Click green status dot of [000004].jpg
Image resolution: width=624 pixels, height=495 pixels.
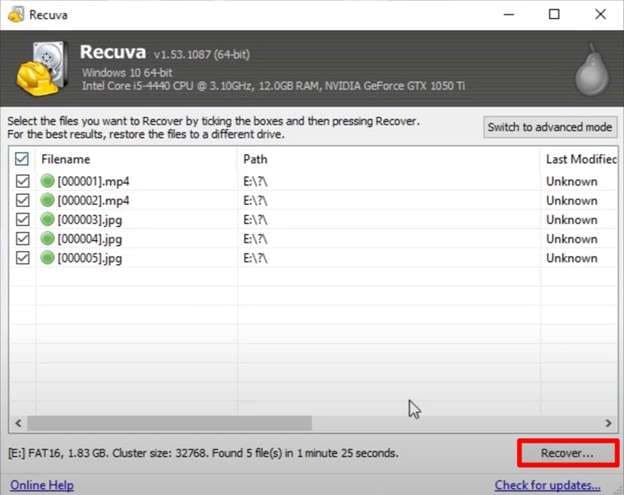[x=47, y=238]
